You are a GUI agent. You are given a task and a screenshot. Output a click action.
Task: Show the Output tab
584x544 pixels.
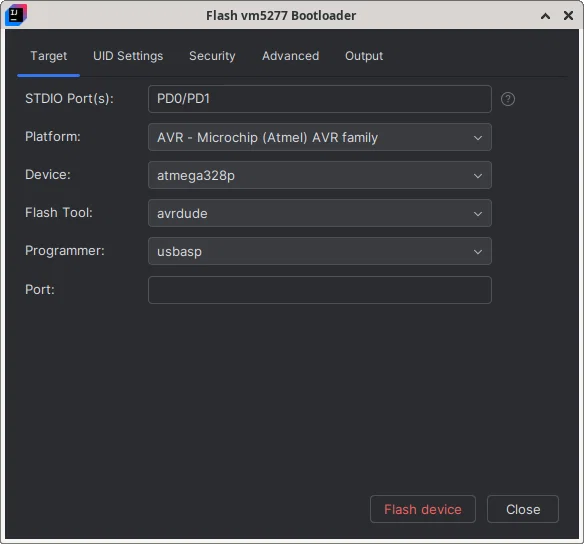[364, 56]
